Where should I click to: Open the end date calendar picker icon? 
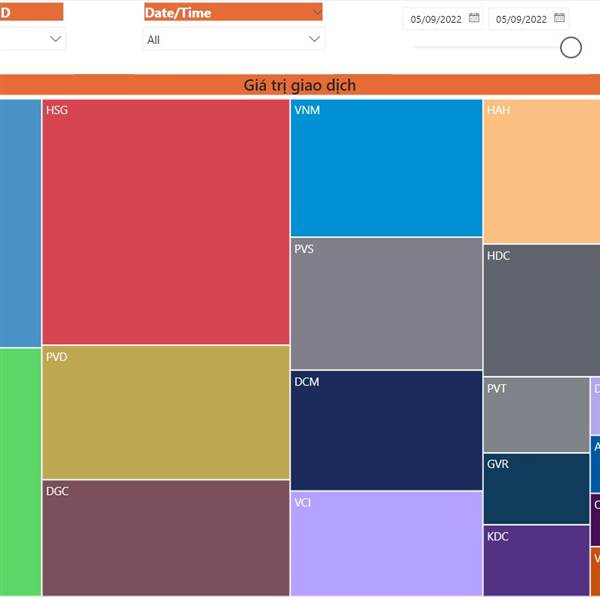coord(559,18)
